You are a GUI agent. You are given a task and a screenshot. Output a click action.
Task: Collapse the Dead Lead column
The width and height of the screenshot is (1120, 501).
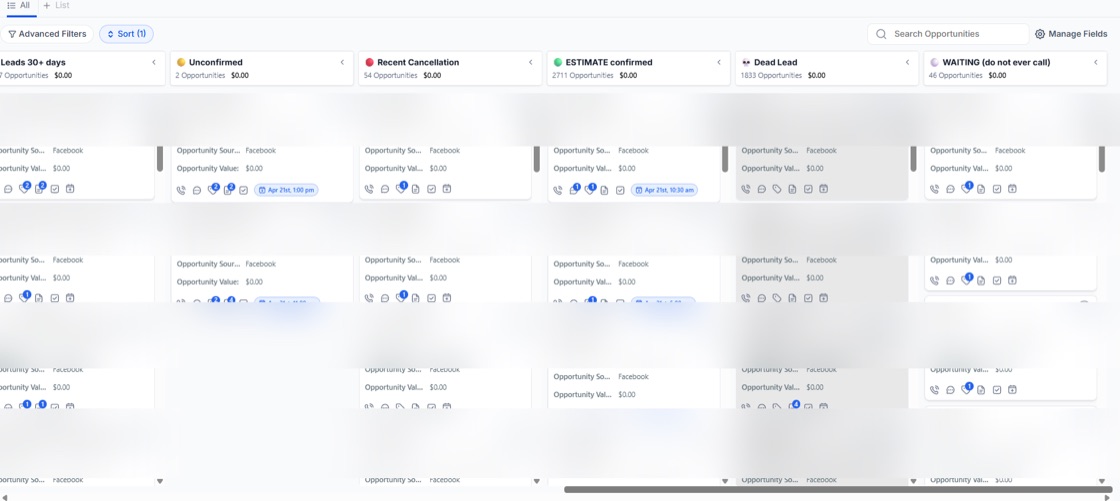point(908,62)
